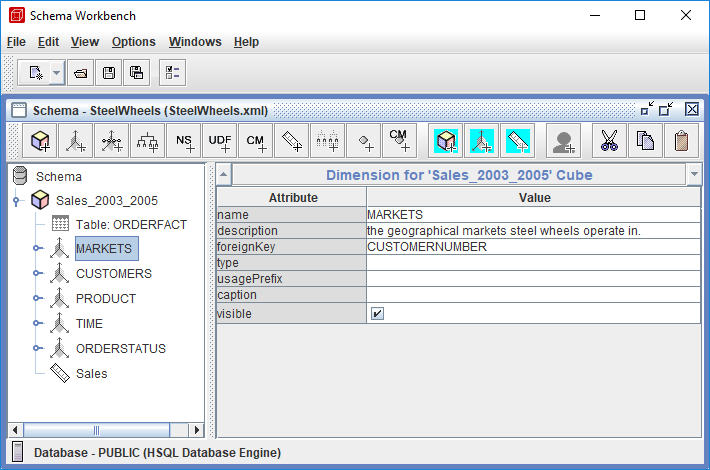The width and height of the screenshot is (710, 470).
Task: Click the scissors Cut icon
Action: pos(608,141)
